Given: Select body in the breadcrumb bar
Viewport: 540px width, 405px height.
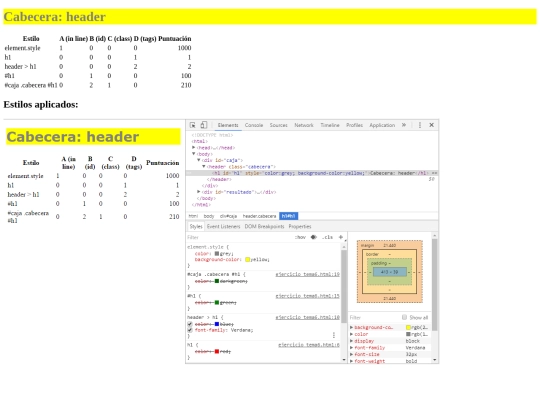Looking at the screenshot, I should [x=209, y=216].
